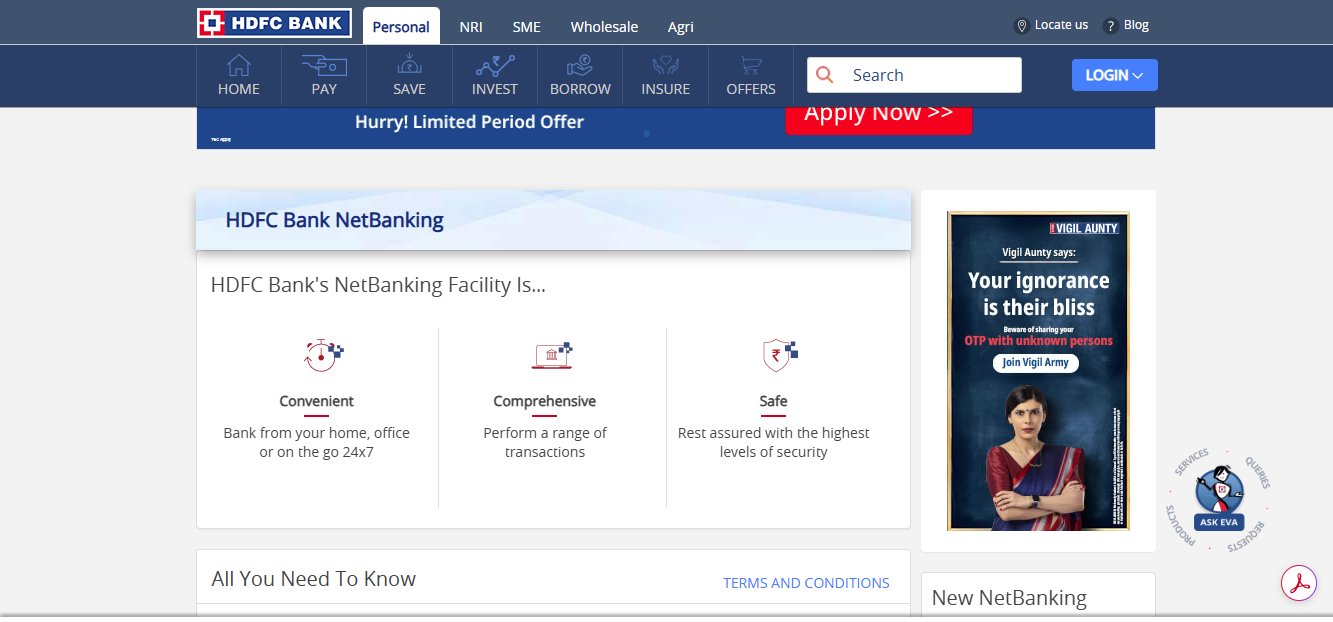Click the "New NetBanking" heading
The image size is (1333, 622).
pos(1009,598)
